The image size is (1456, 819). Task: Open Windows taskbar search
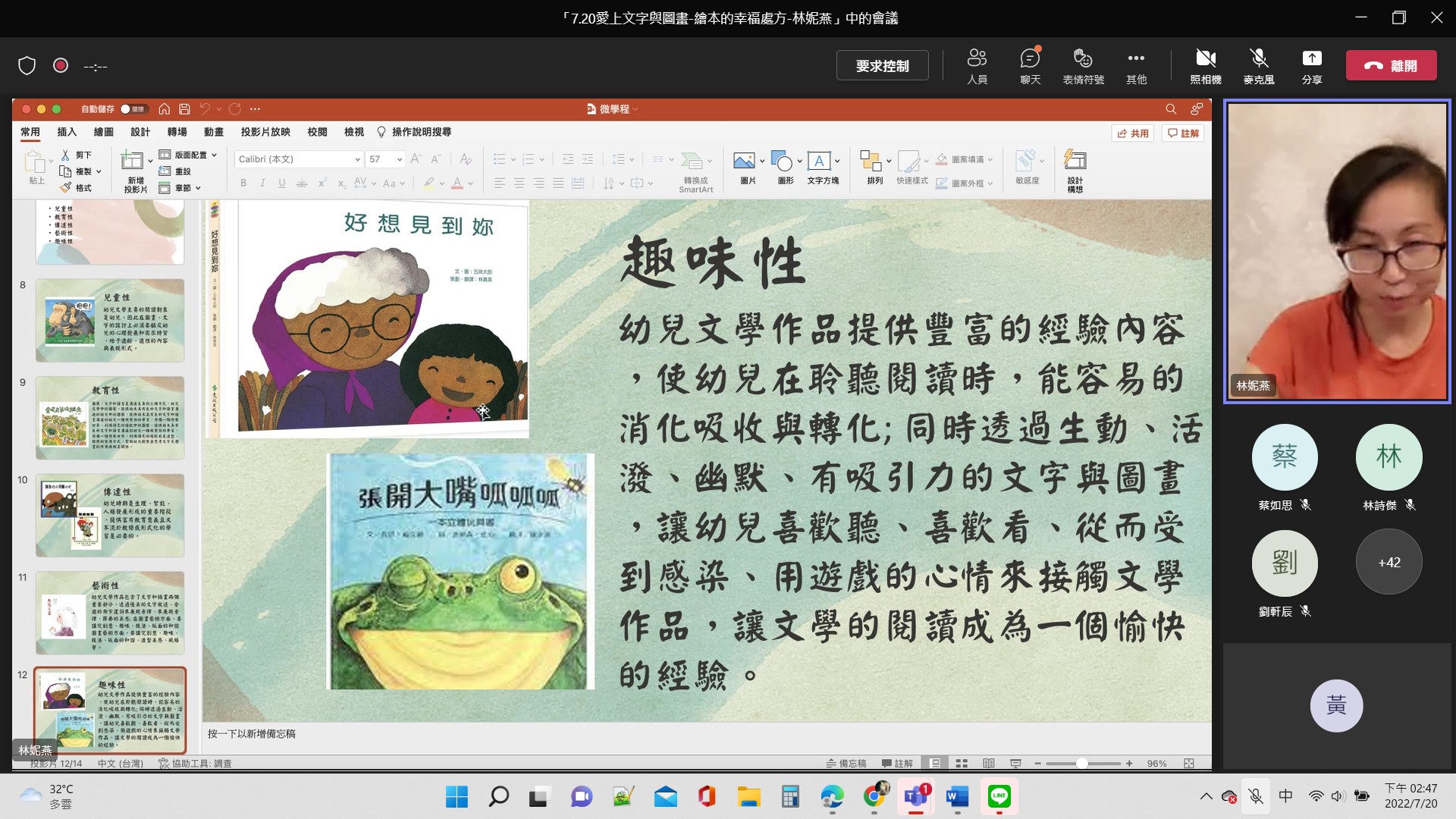(x=498, y=796)
